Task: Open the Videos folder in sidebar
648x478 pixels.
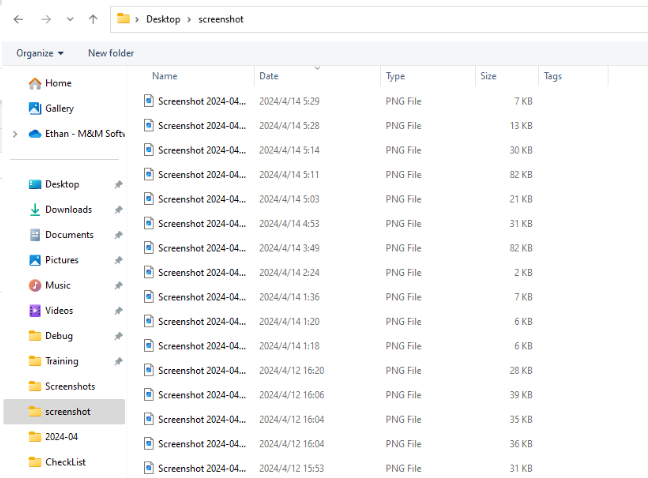Action: click(58, 310)
